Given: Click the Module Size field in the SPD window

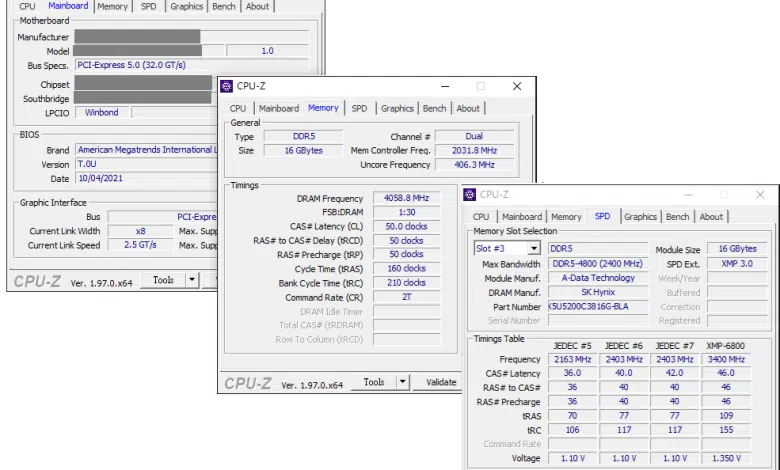Looking at the screenshot, I should click(x=737, y=249).
